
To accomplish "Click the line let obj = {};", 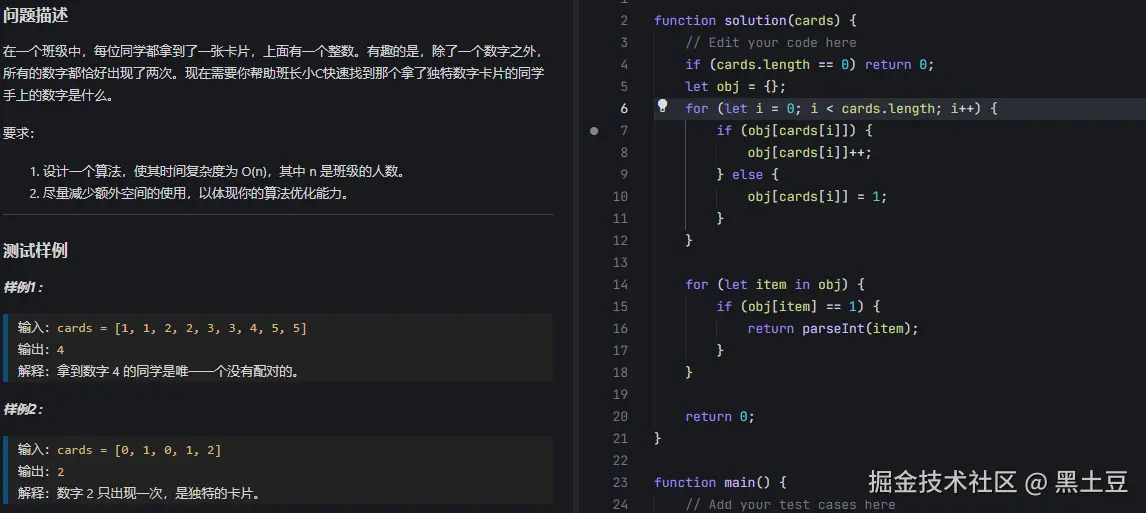I will pos(735,86).
